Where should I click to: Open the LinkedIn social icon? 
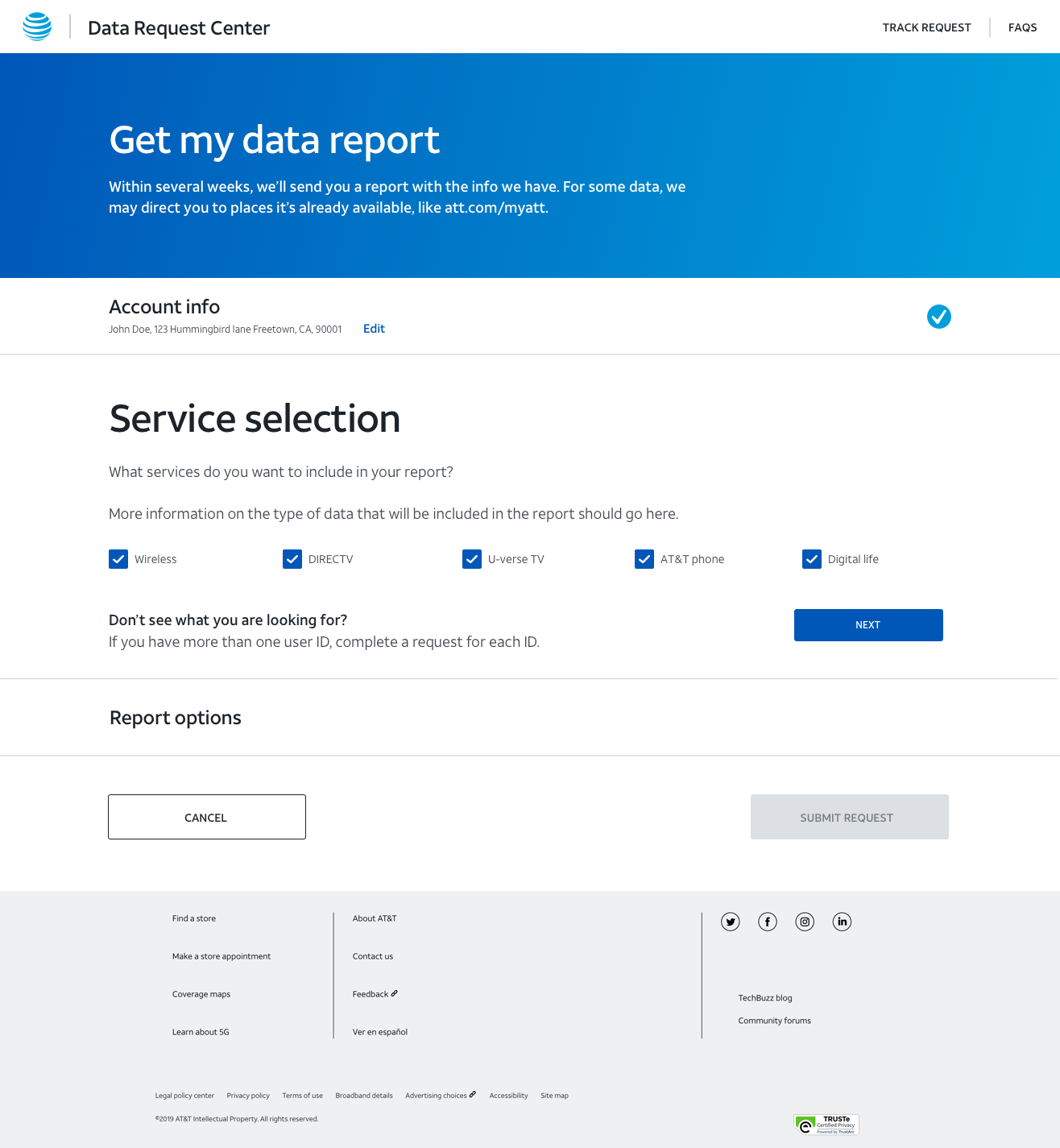[842, 922]
